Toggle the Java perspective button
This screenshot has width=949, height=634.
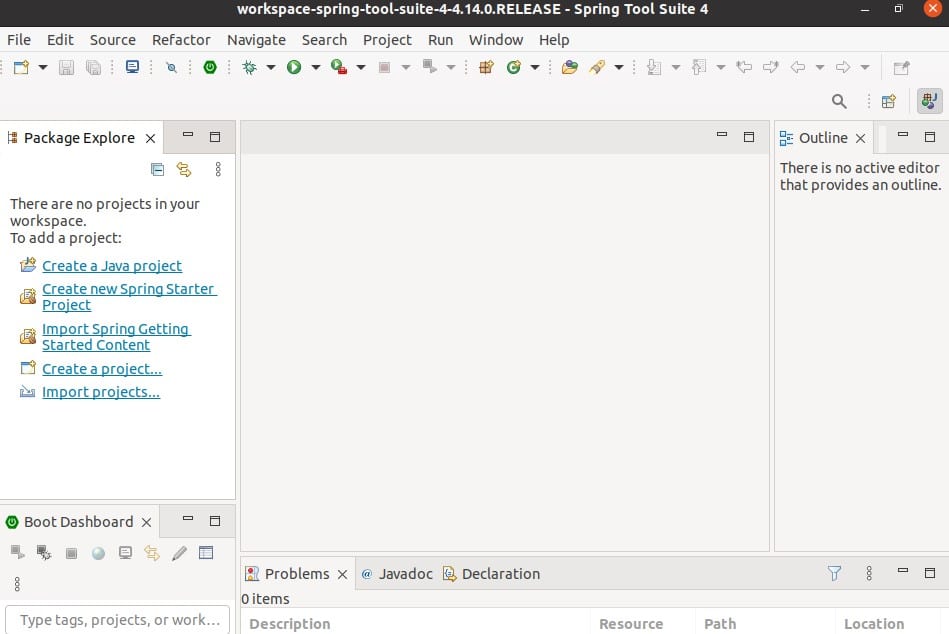coord(930,100)
